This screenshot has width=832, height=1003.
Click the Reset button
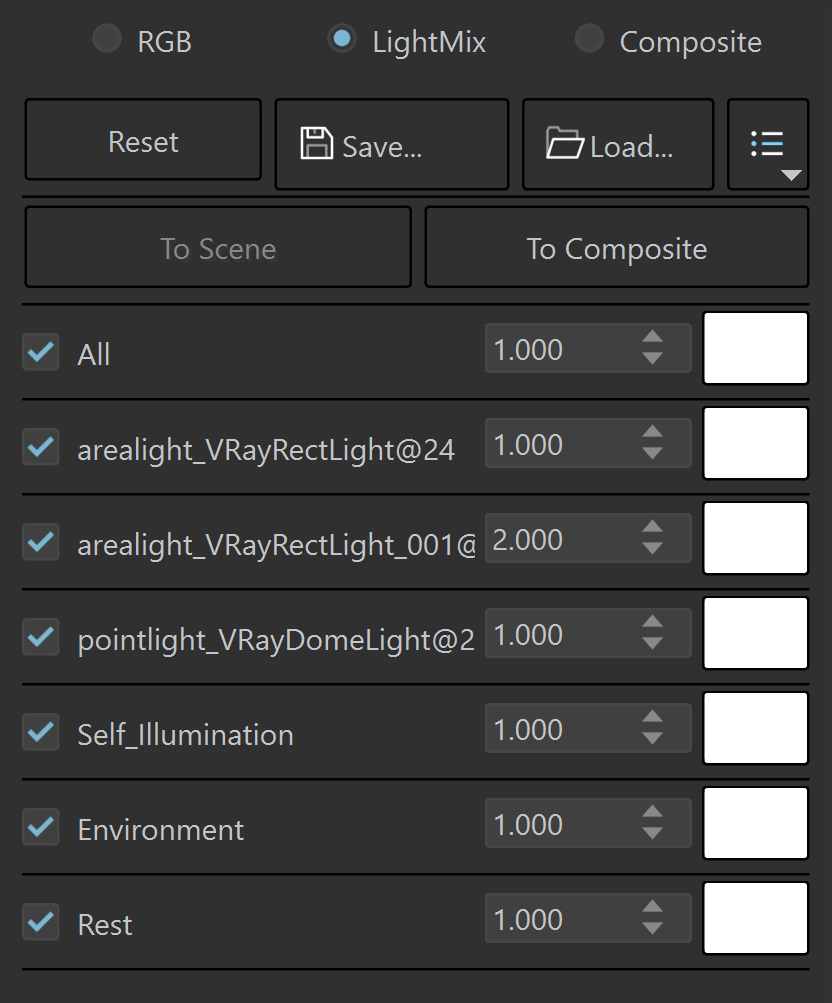point(143,140)
